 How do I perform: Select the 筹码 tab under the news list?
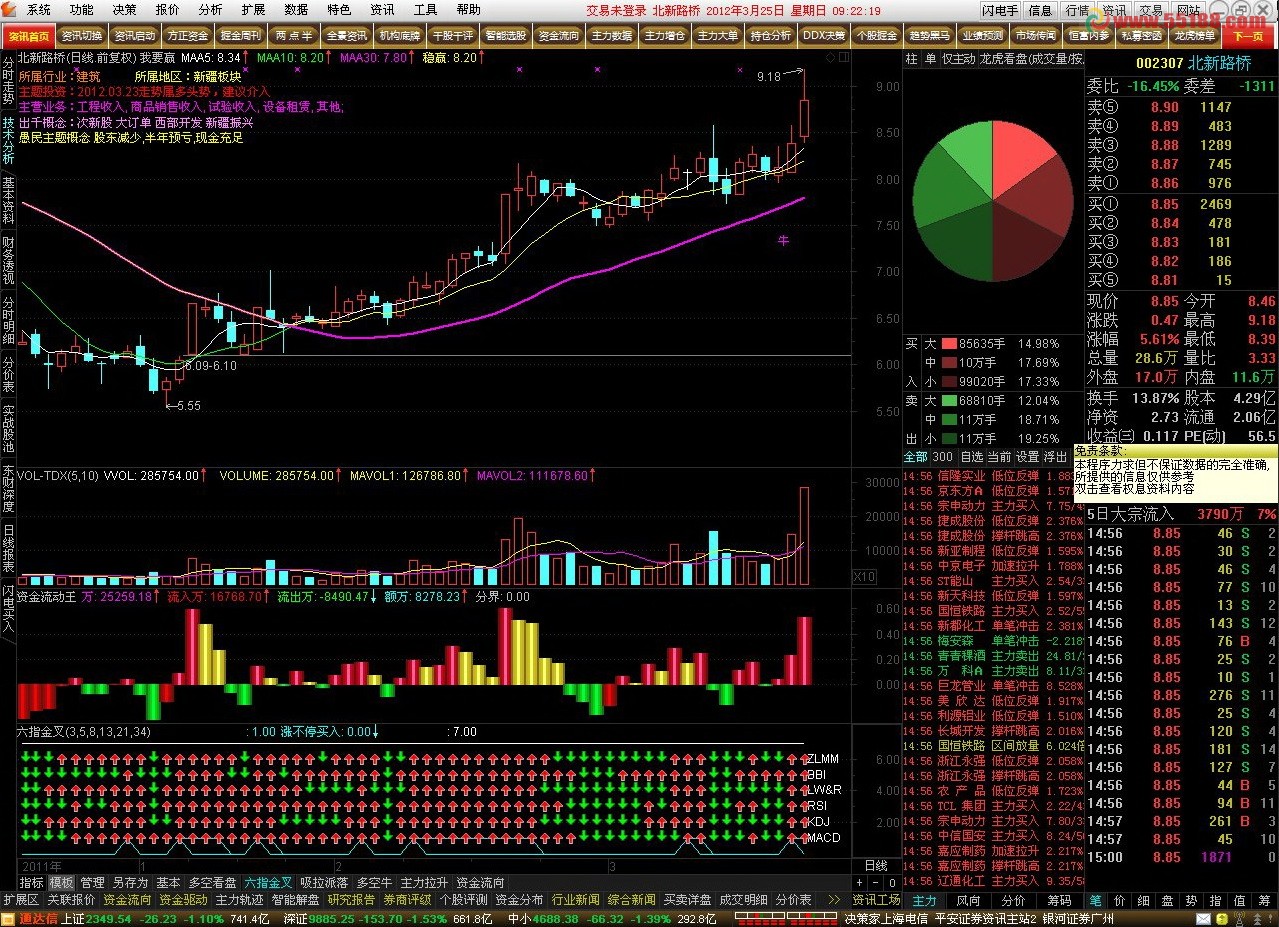1059,900
